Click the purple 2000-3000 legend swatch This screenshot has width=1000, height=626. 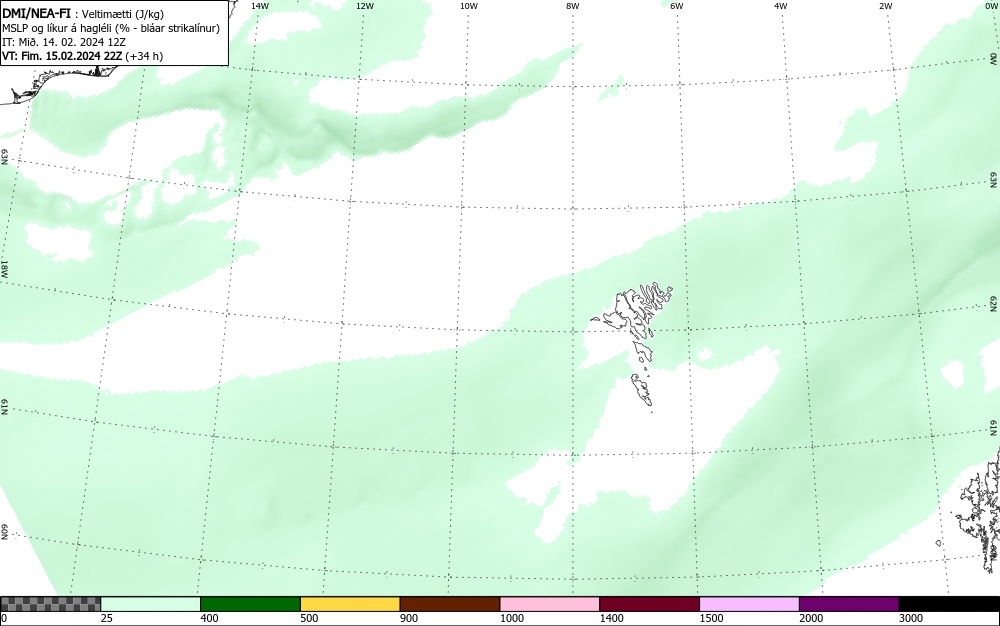[849, 604]
